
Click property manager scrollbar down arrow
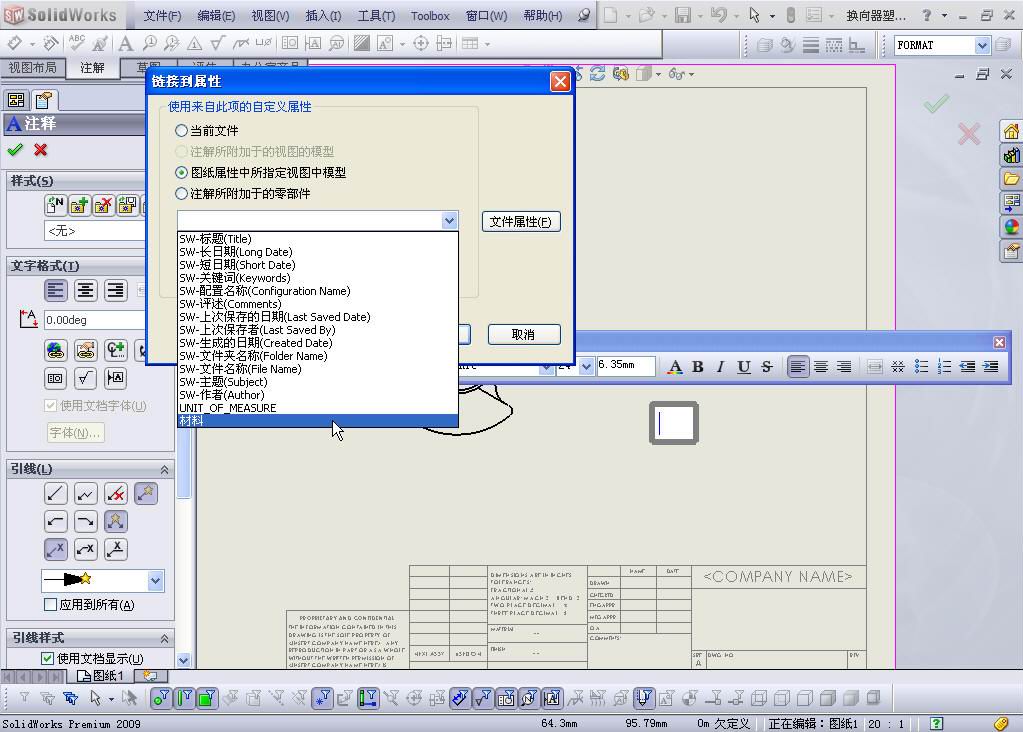click(183, 660)
